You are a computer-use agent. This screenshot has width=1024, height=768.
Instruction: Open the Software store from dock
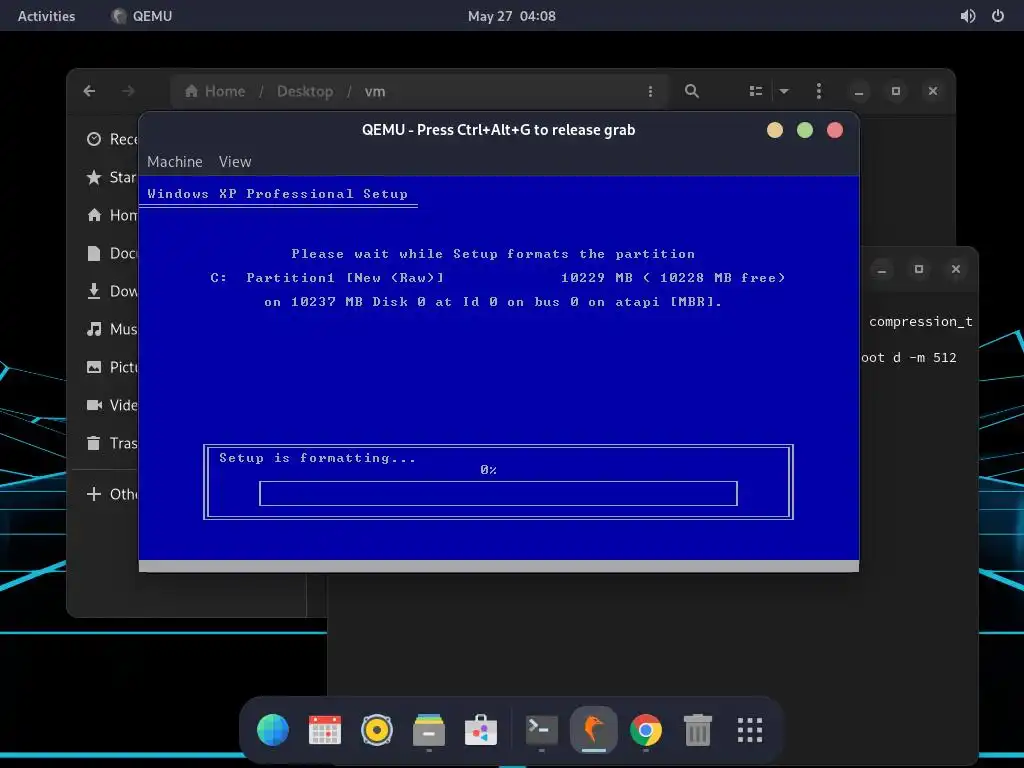coord(481,729)
